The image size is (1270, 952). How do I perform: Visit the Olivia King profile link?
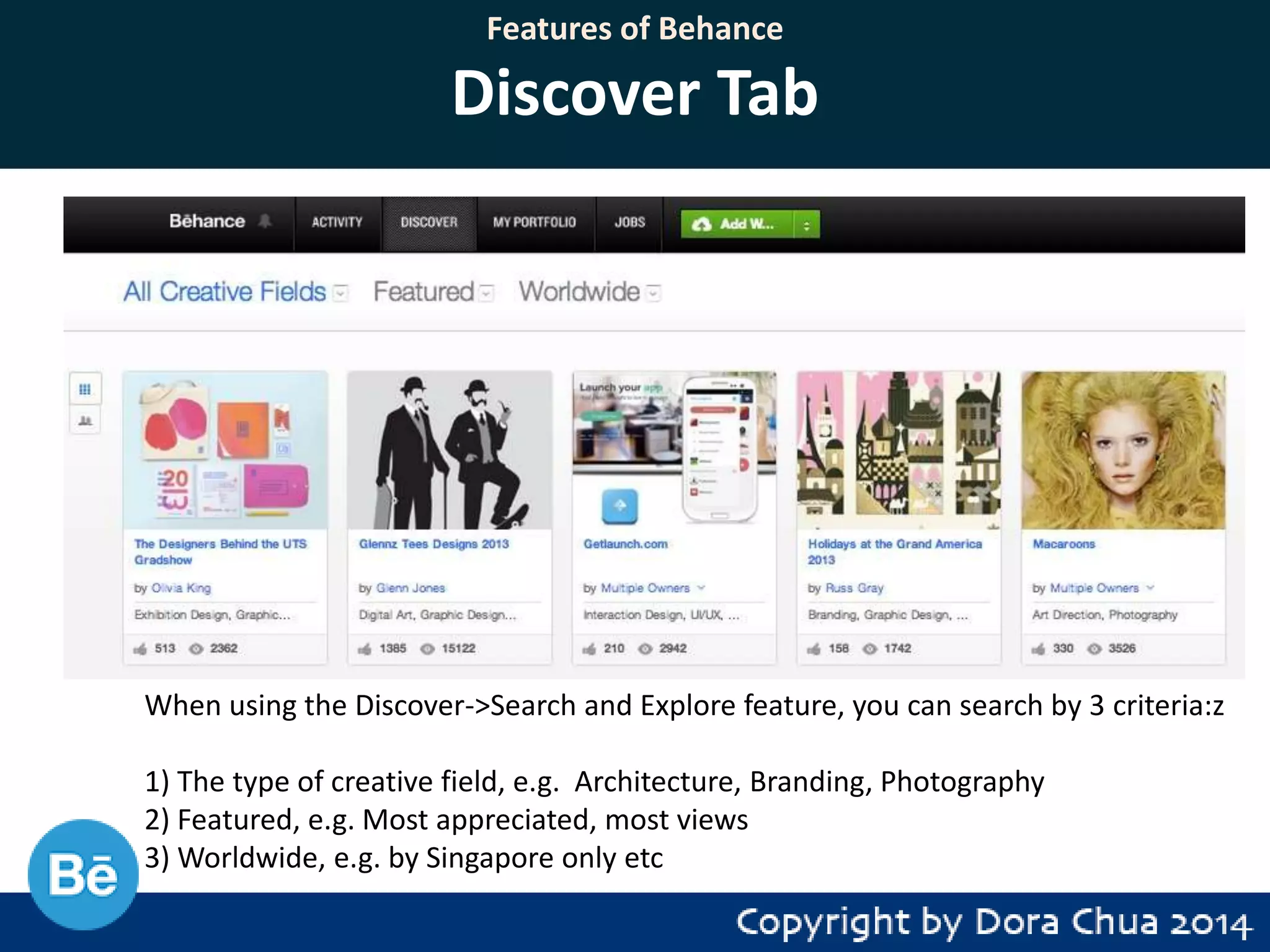coord(181,588)
